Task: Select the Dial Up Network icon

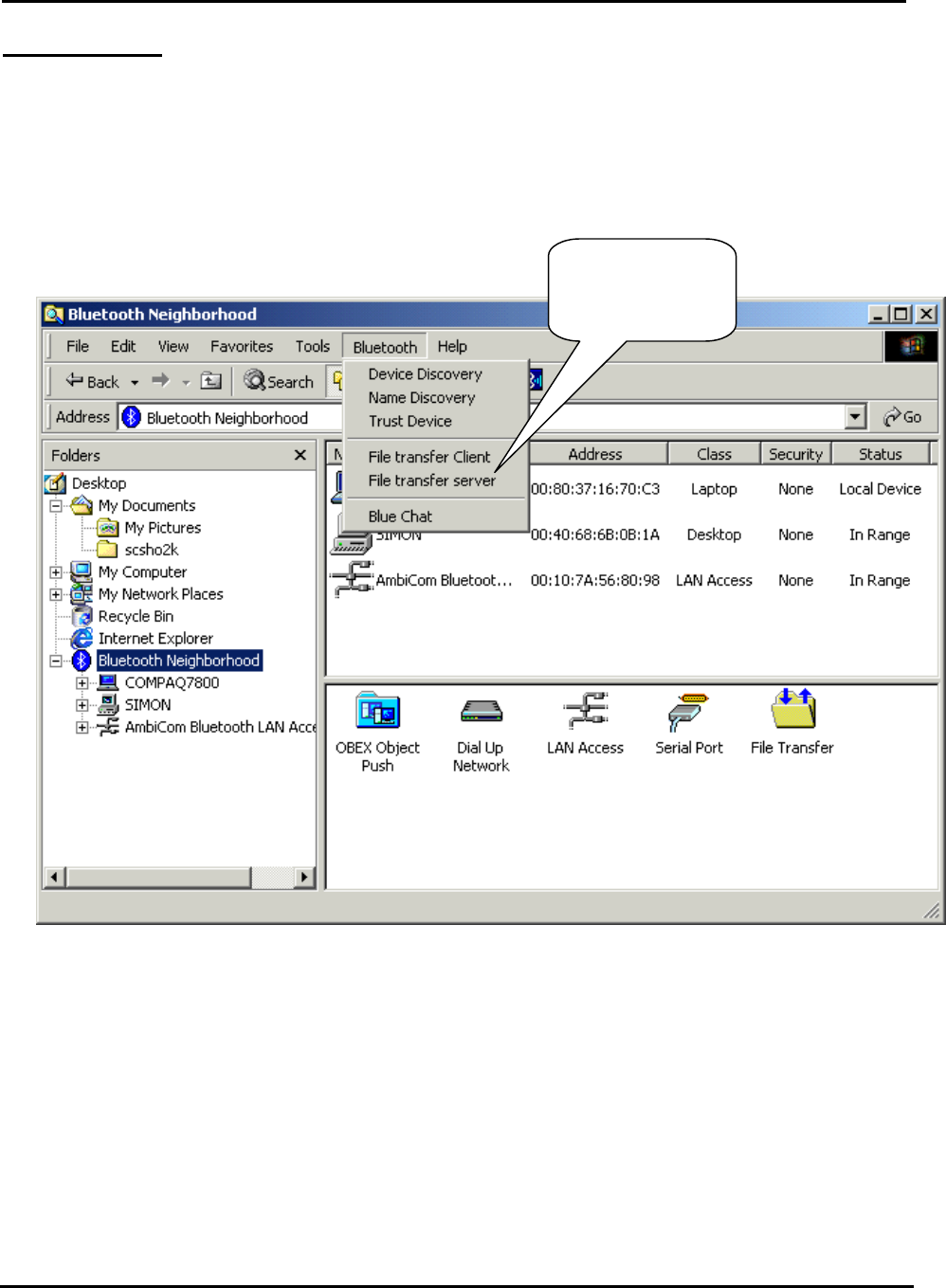Action: (x=481, y=712)
